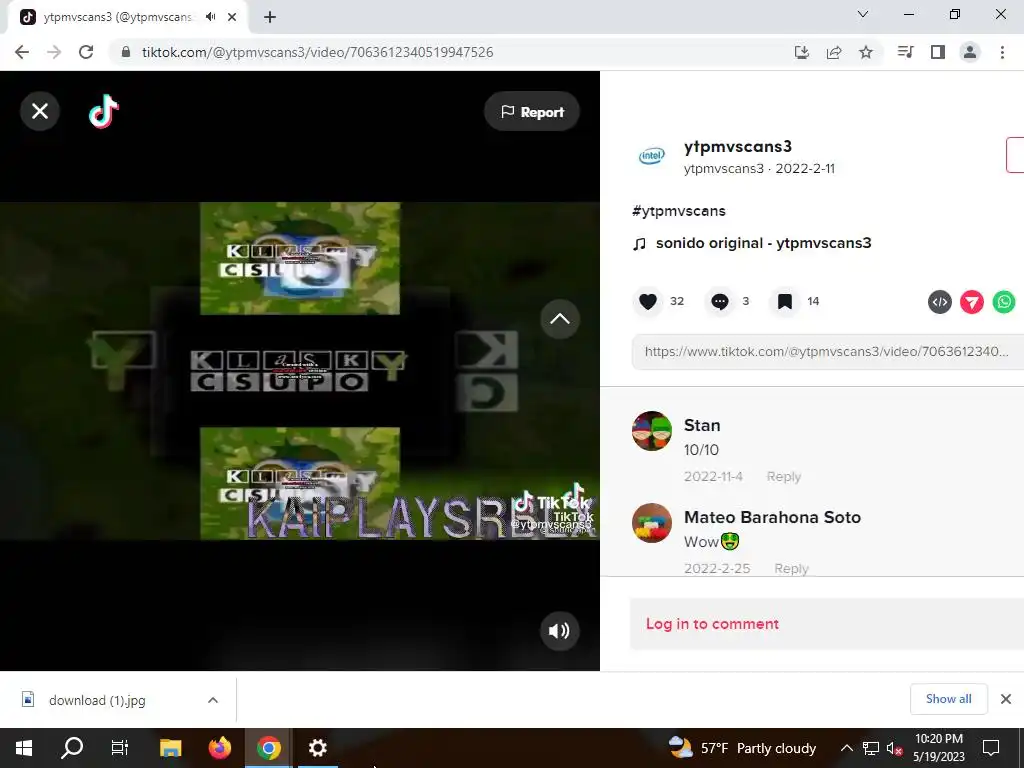Open network status tray icon
Viewport: 1024px width, 768px height.
871,748
